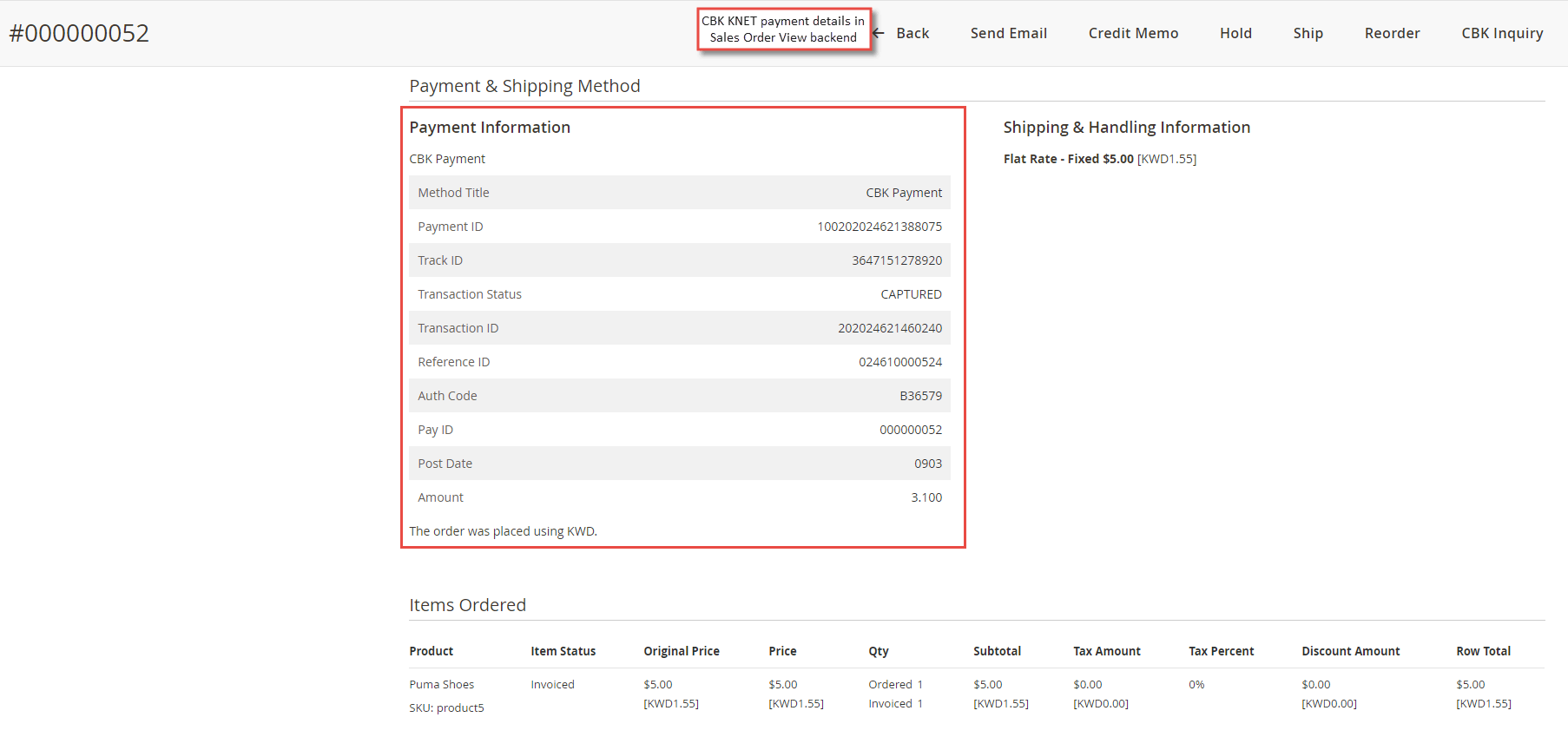This screenshot has width=1568, height=737.
Task: Click the Qty column header
Action: point(879,651)
